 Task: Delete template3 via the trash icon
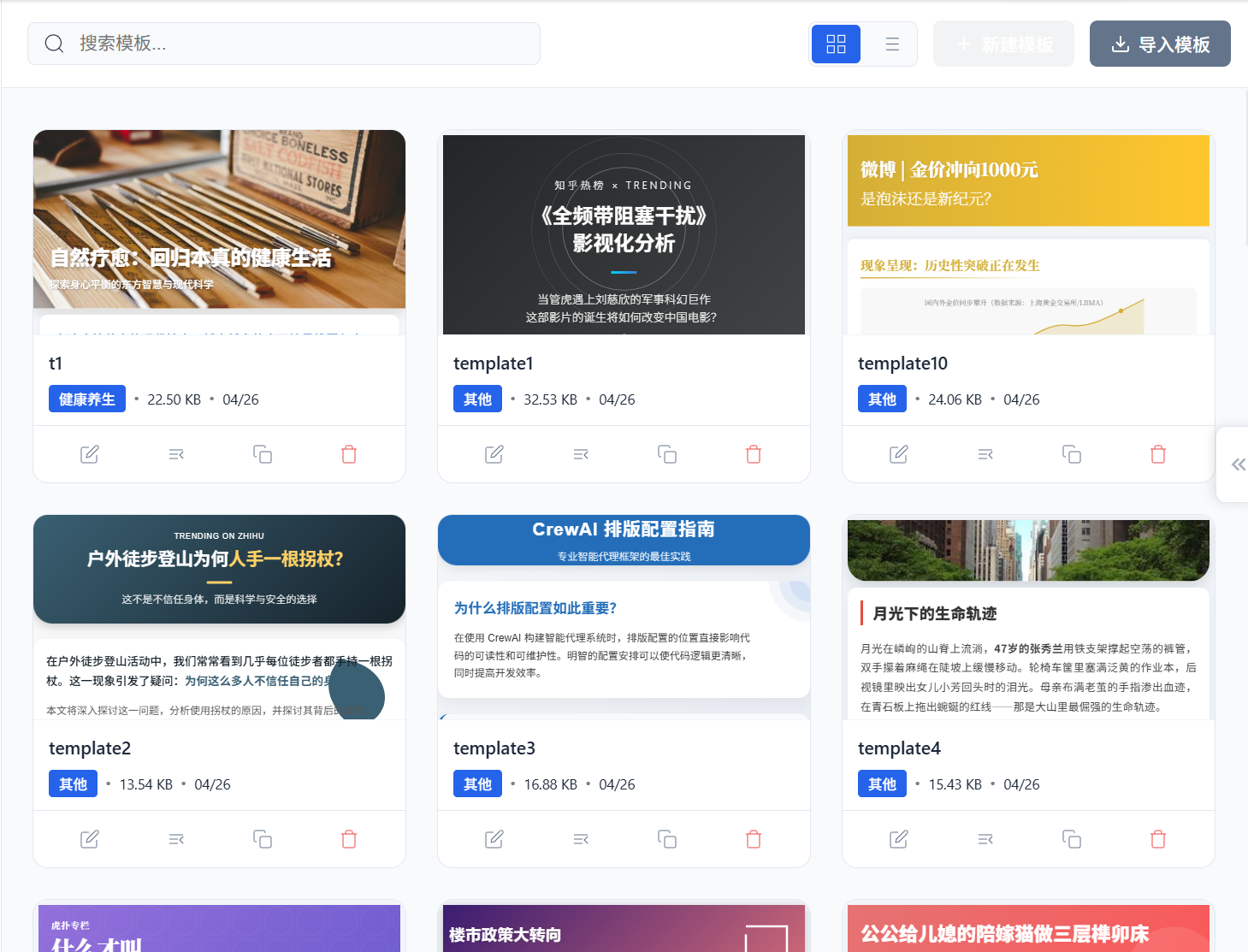coord(754,839)
